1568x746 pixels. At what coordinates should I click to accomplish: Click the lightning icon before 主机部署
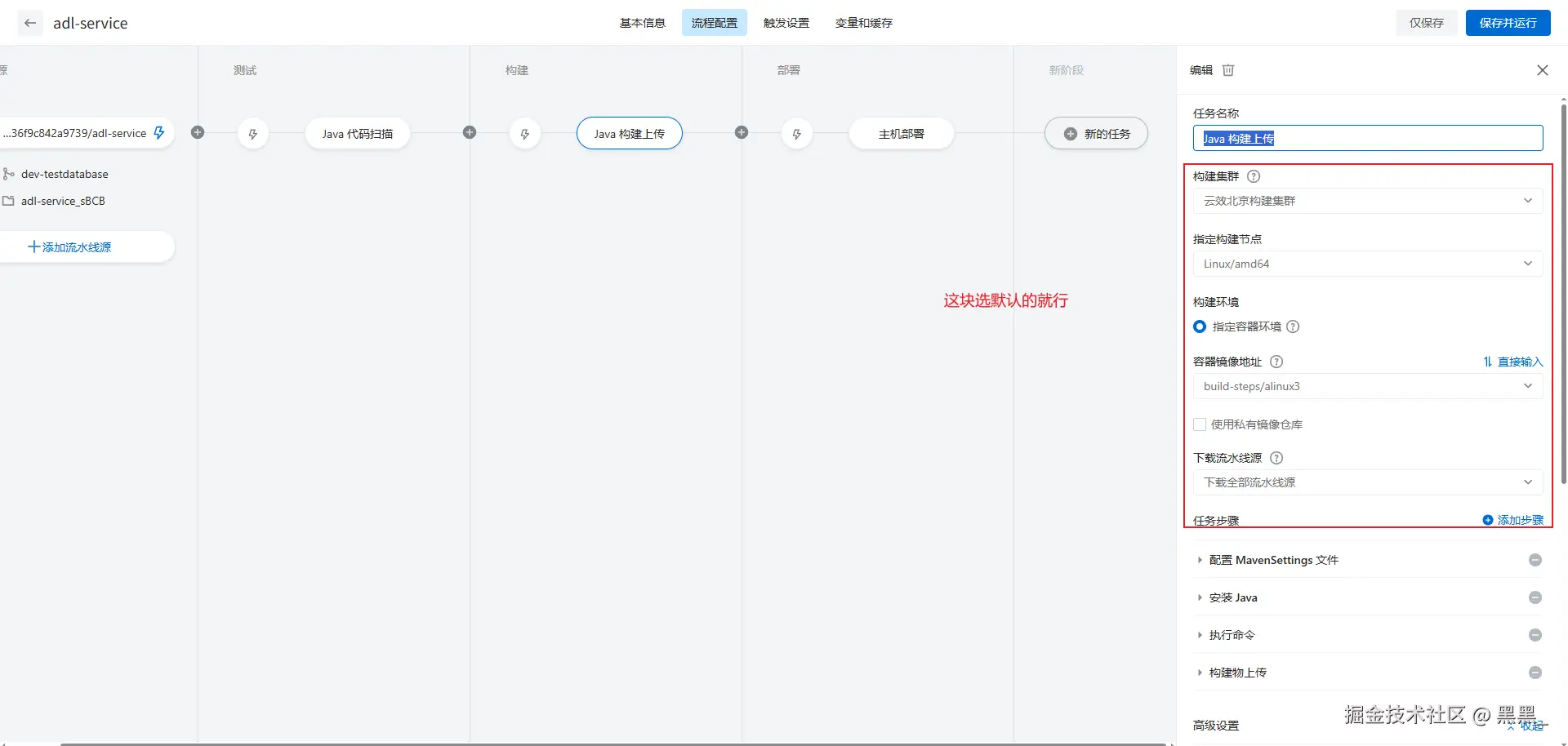797,134
